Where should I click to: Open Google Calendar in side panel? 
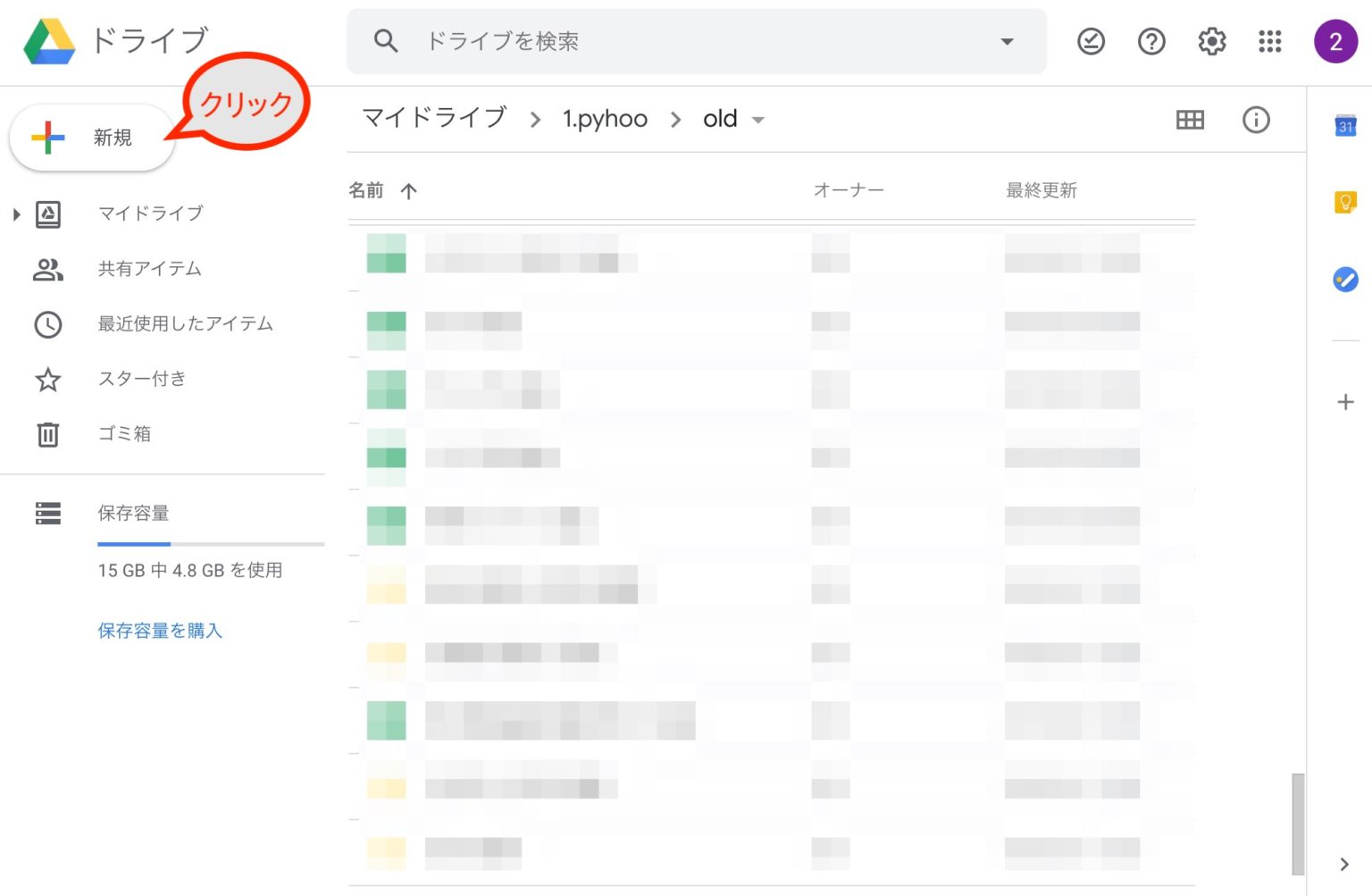tap(1345, 126)
